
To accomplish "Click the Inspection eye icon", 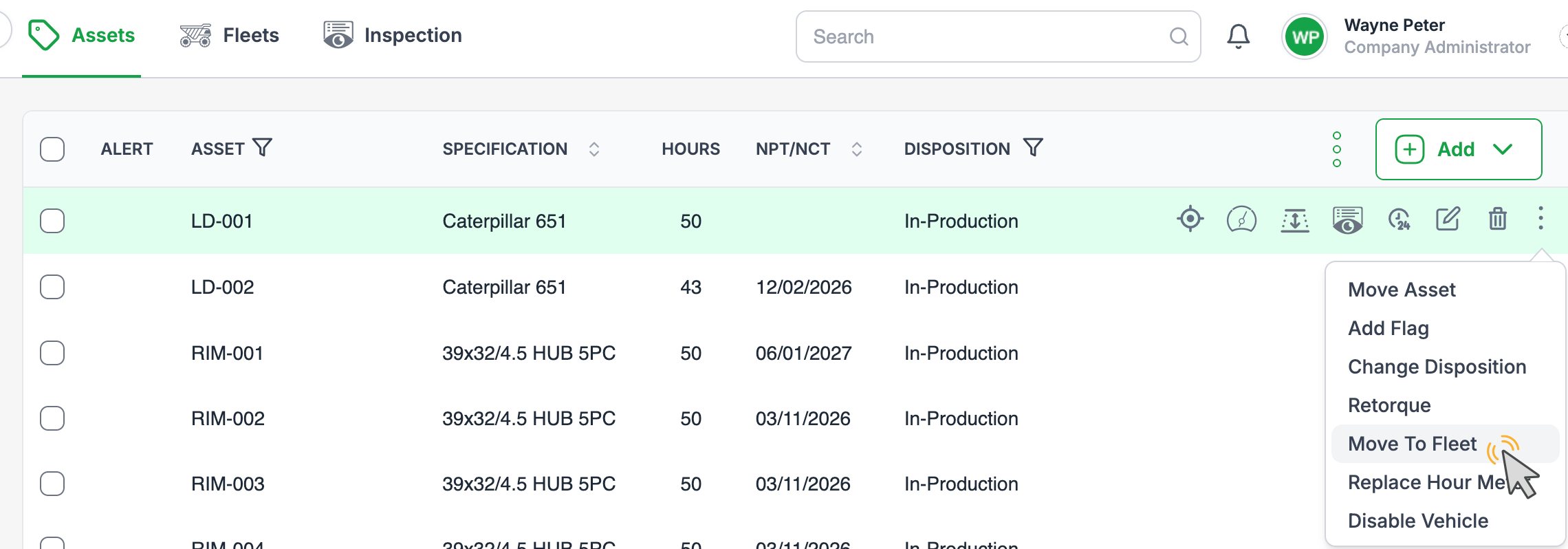I will [x=338, y=35].
